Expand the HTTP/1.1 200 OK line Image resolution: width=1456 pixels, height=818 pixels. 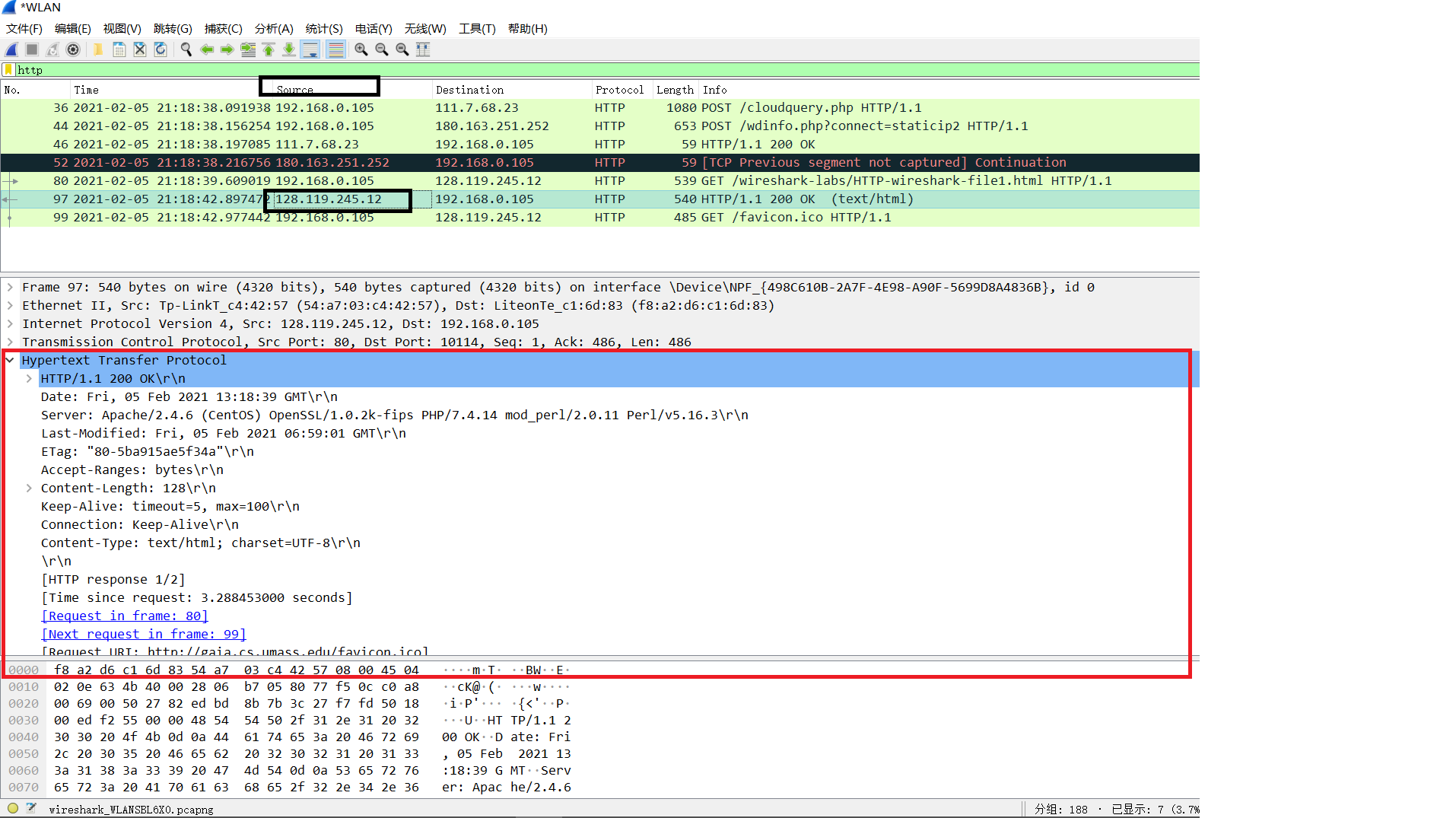(29, 379)
